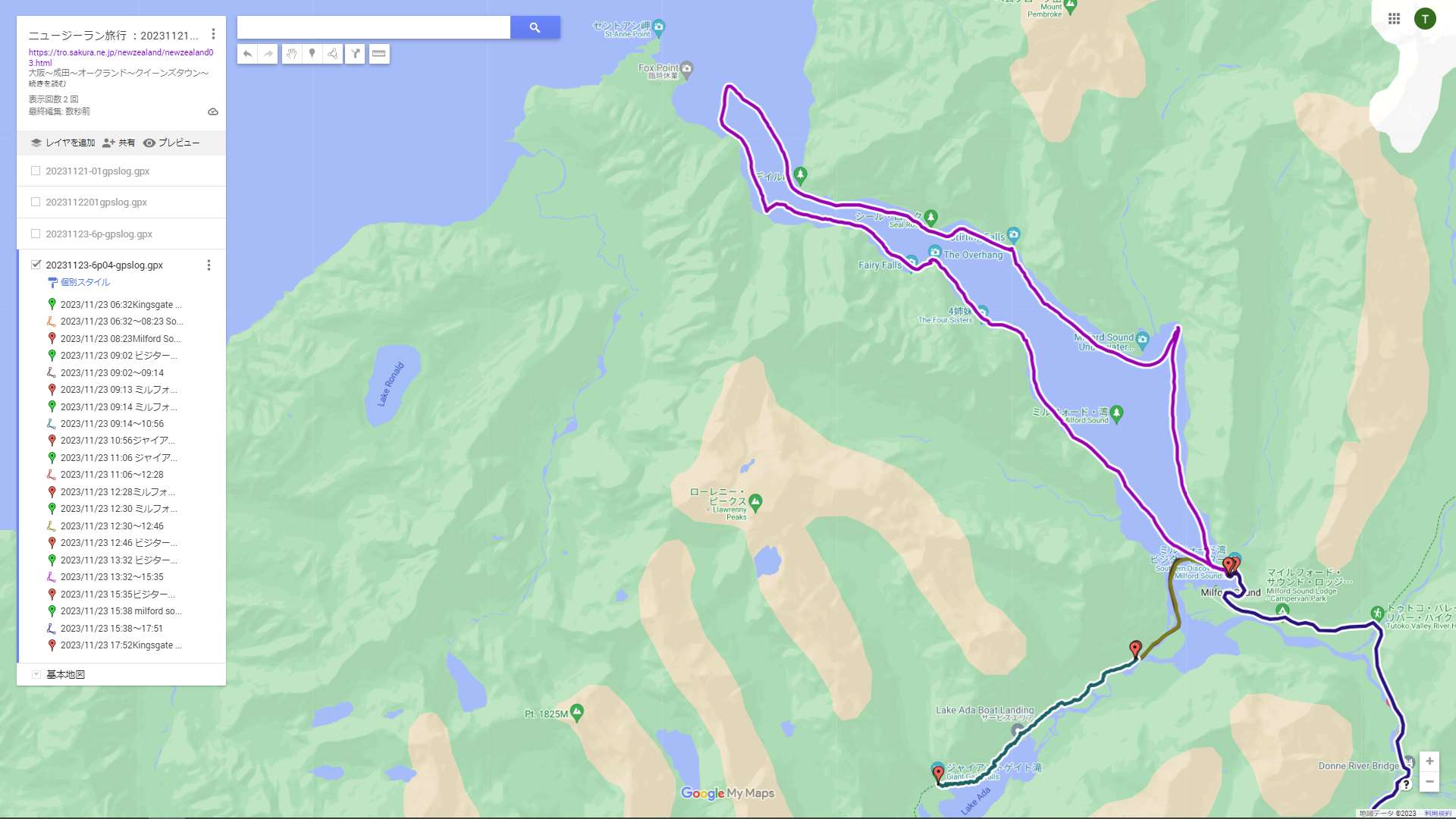
Task: Select the hand pan tool
Action: (291, 54)
